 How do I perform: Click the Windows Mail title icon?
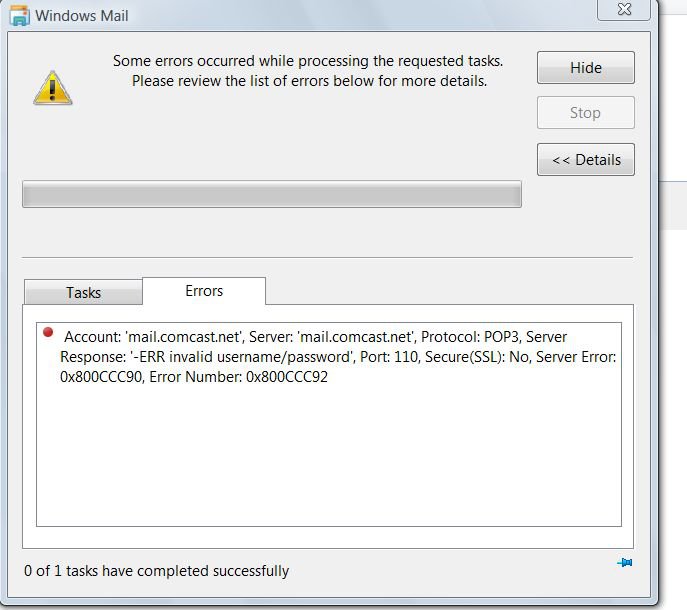(19, 16)
